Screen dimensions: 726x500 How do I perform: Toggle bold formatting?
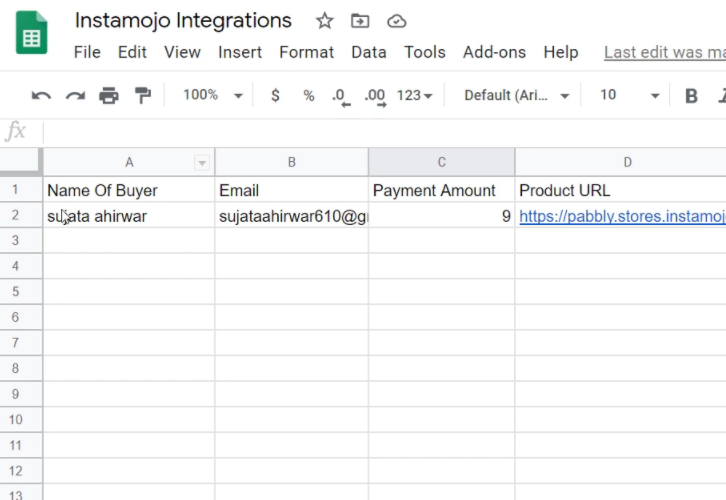pos(691,96)
